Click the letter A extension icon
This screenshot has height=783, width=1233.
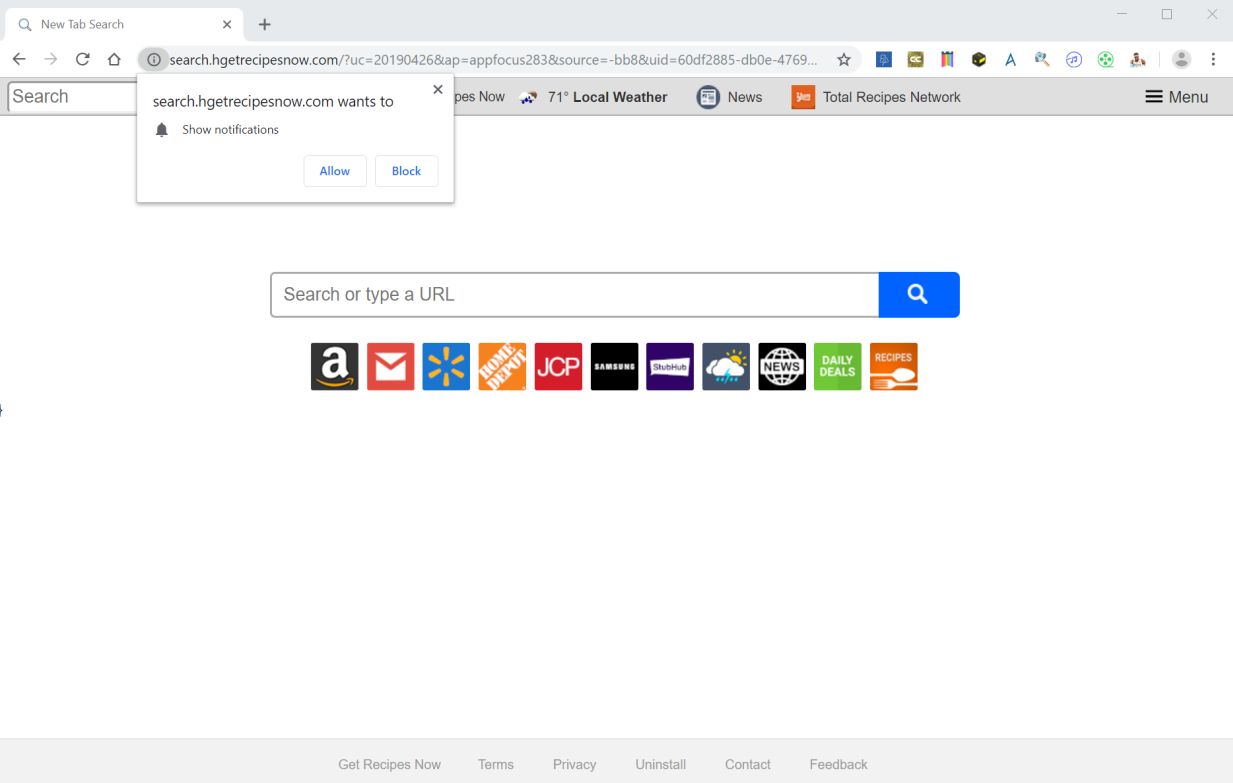(x=1010, y=59)
